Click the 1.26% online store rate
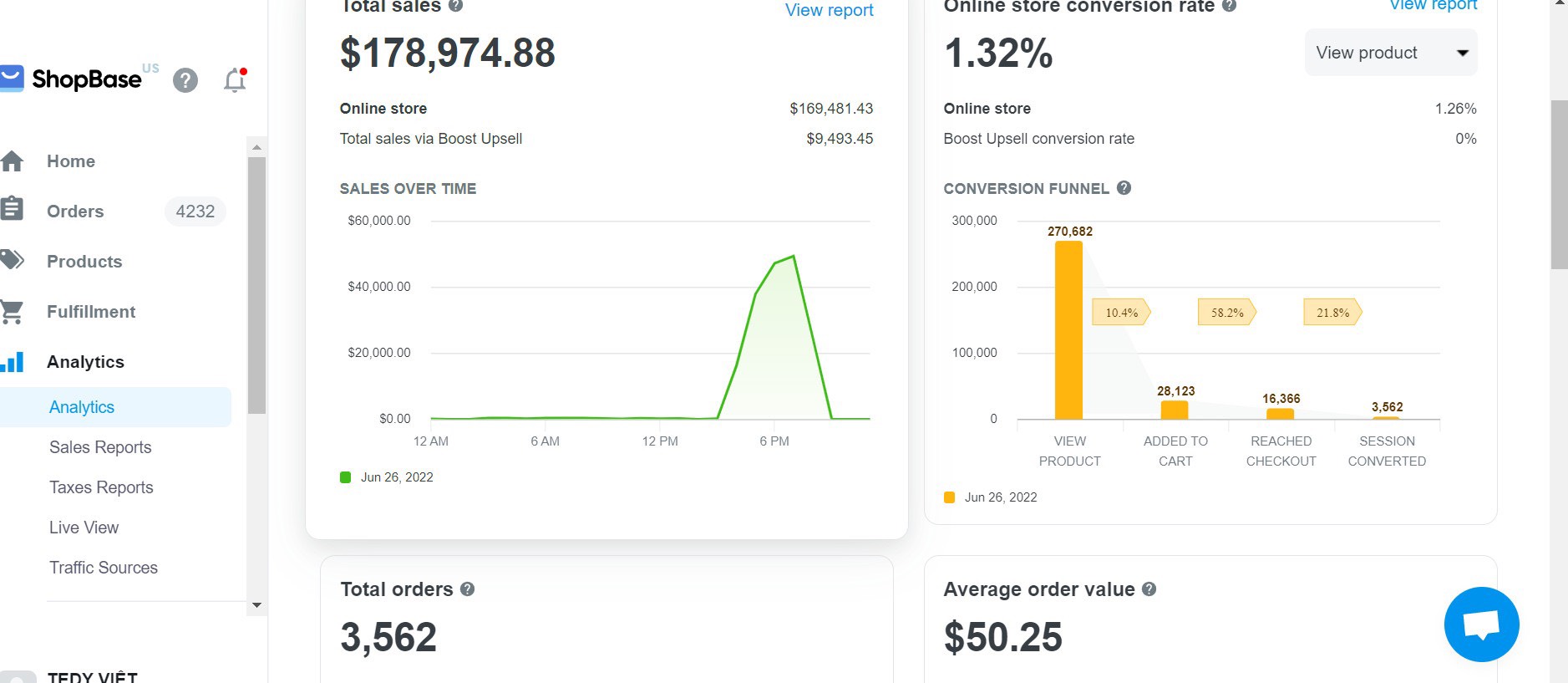This screenshot has height=683, width=1568. pyautogui.click(x=1456, y=109)
